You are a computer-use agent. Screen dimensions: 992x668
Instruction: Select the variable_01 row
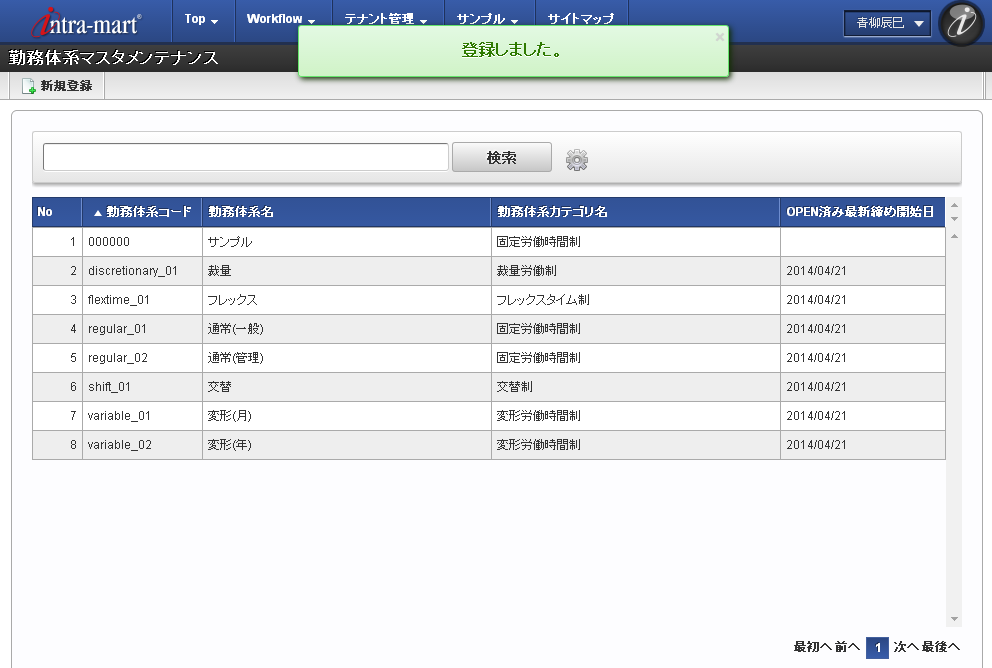coord(488,416)
